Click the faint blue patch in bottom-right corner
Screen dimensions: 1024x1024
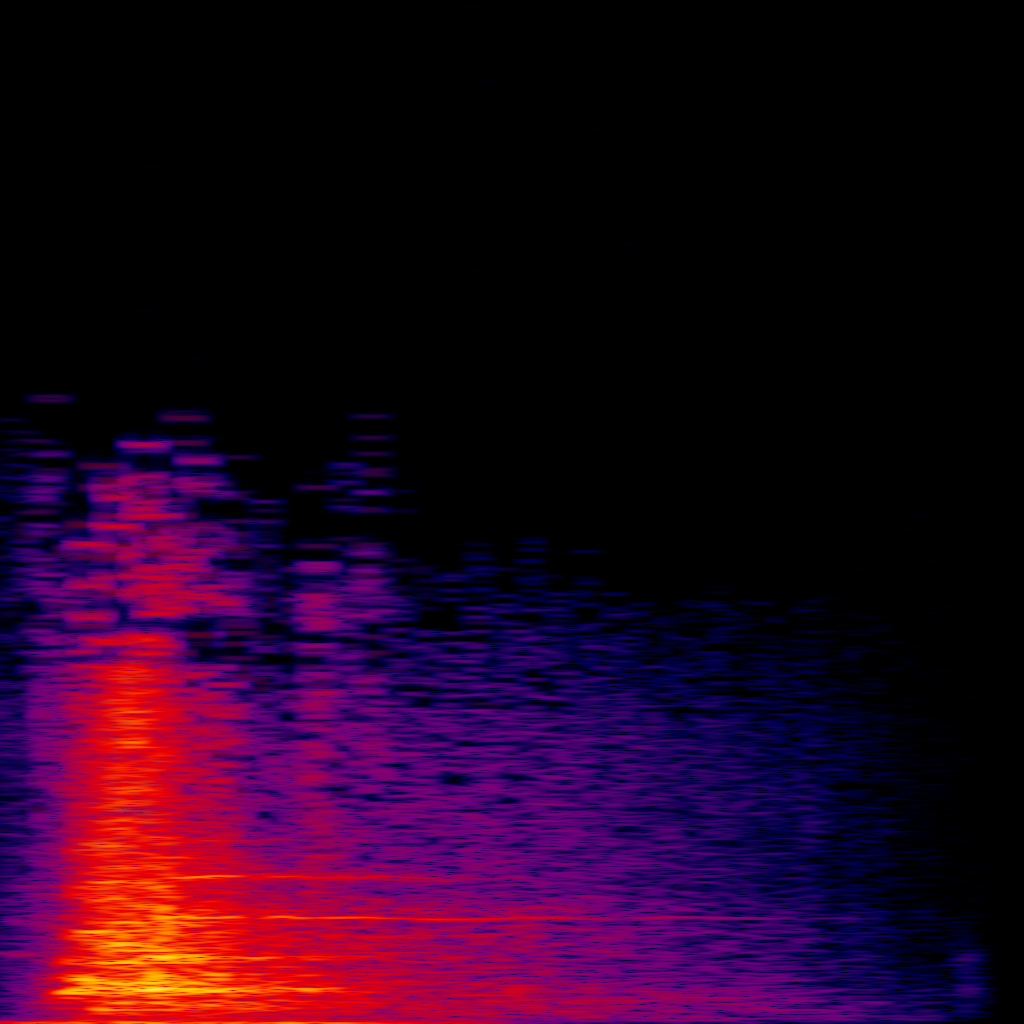click(968, 975)
